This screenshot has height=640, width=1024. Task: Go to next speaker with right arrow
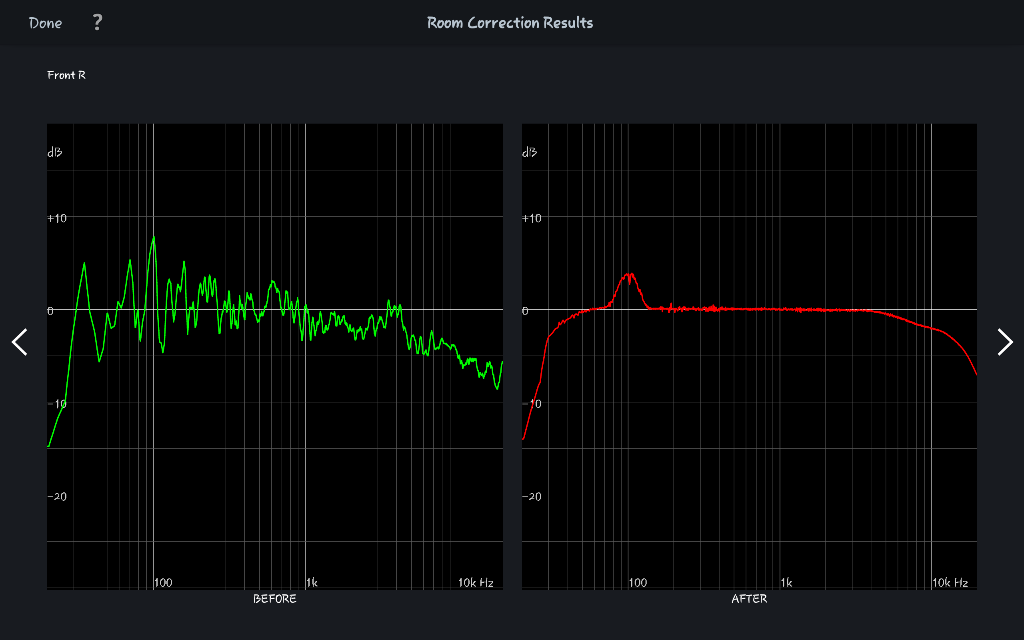pyautogui.click(x=1004, y=342)
